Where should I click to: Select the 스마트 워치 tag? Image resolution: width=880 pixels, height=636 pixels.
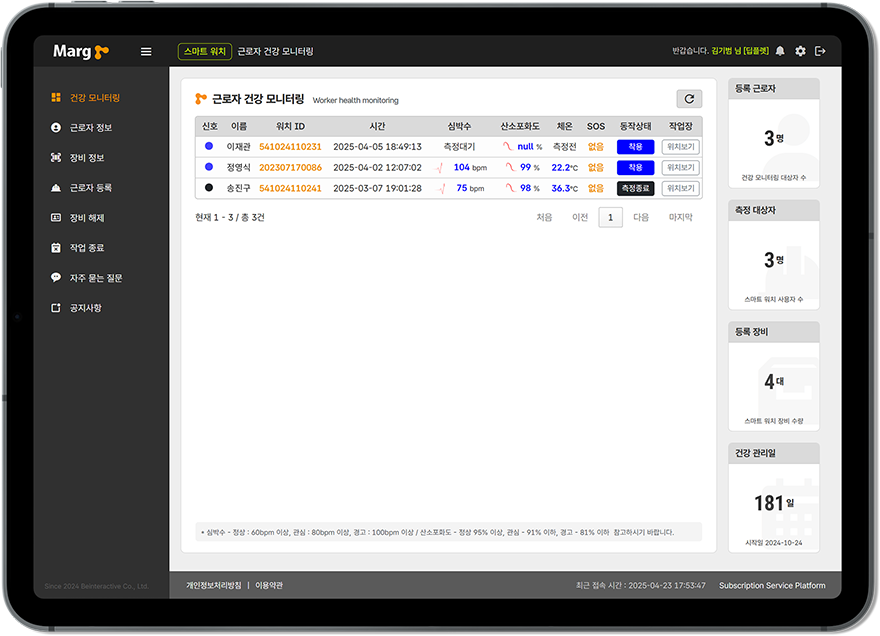coord(205,52)
